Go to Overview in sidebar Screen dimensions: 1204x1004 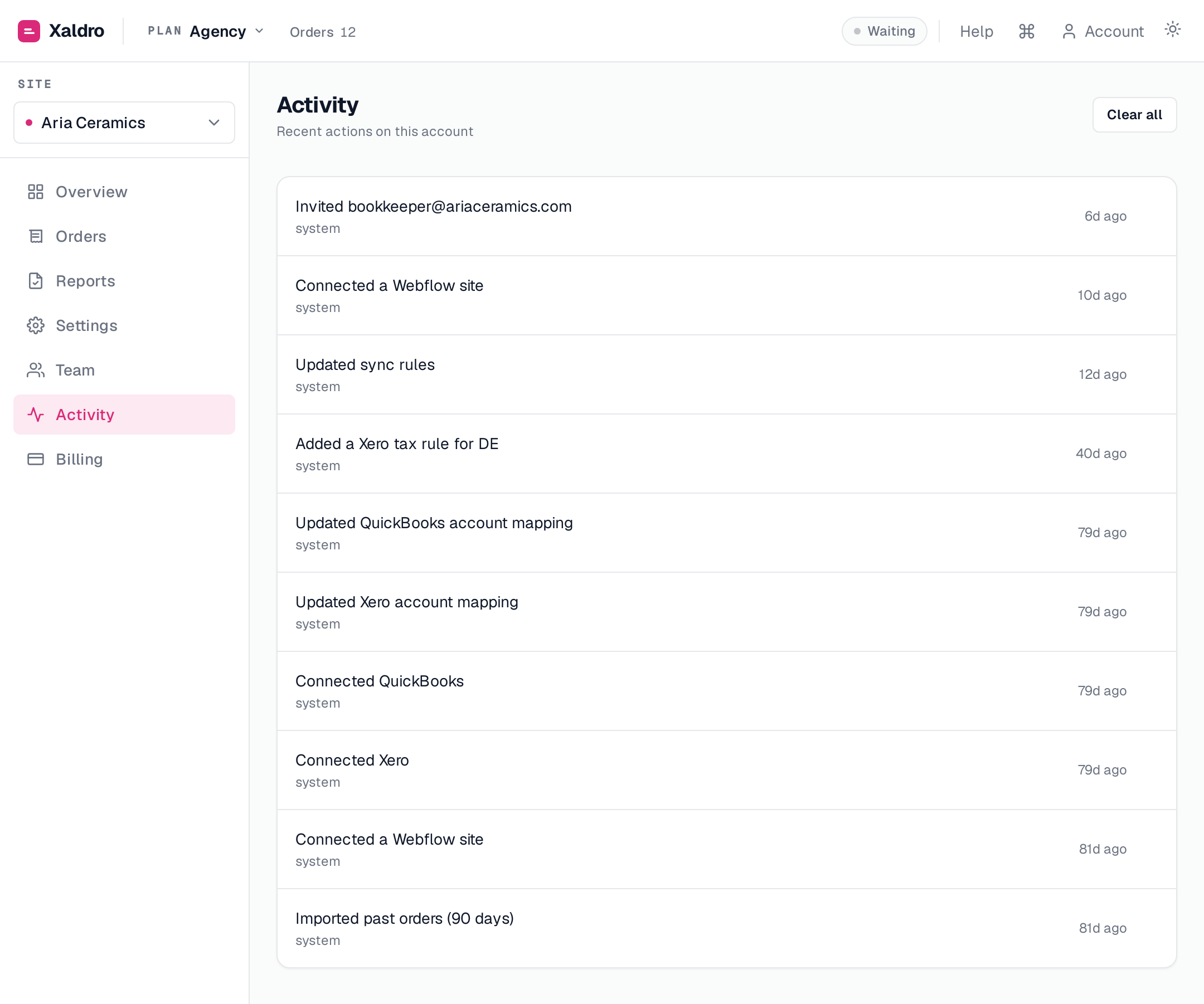pos(124,192)
